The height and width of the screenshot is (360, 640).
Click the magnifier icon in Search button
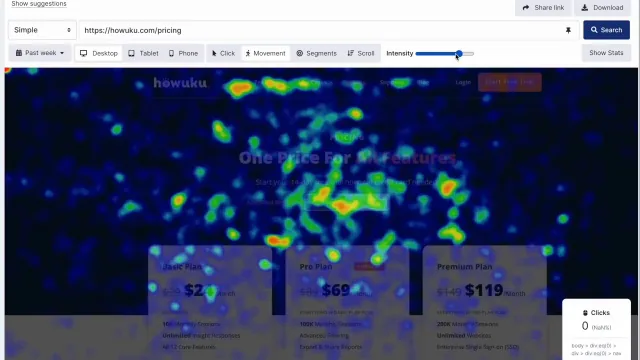click(x=594, y=30)
